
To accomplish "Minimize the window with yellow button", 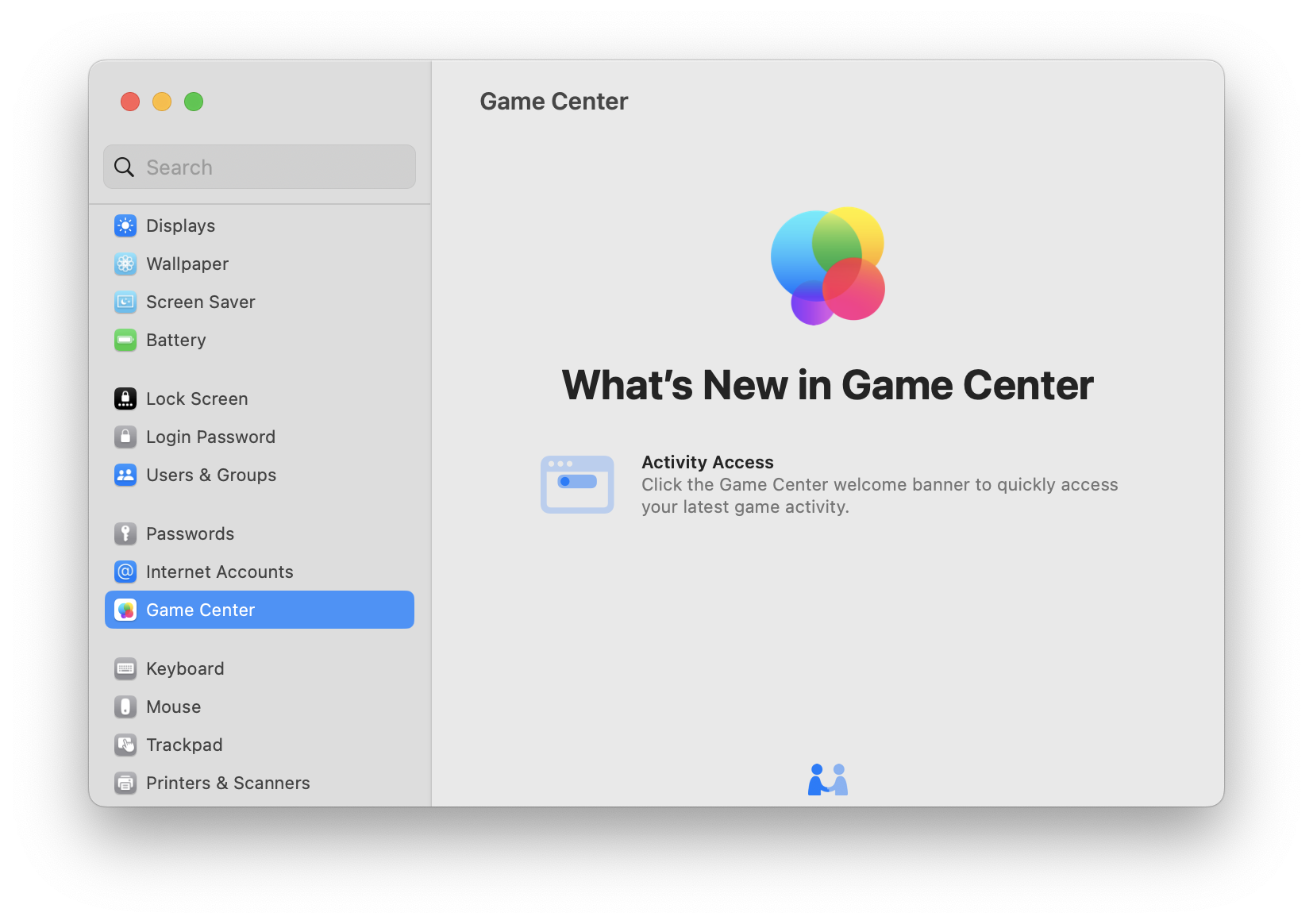I will [162, 102].
